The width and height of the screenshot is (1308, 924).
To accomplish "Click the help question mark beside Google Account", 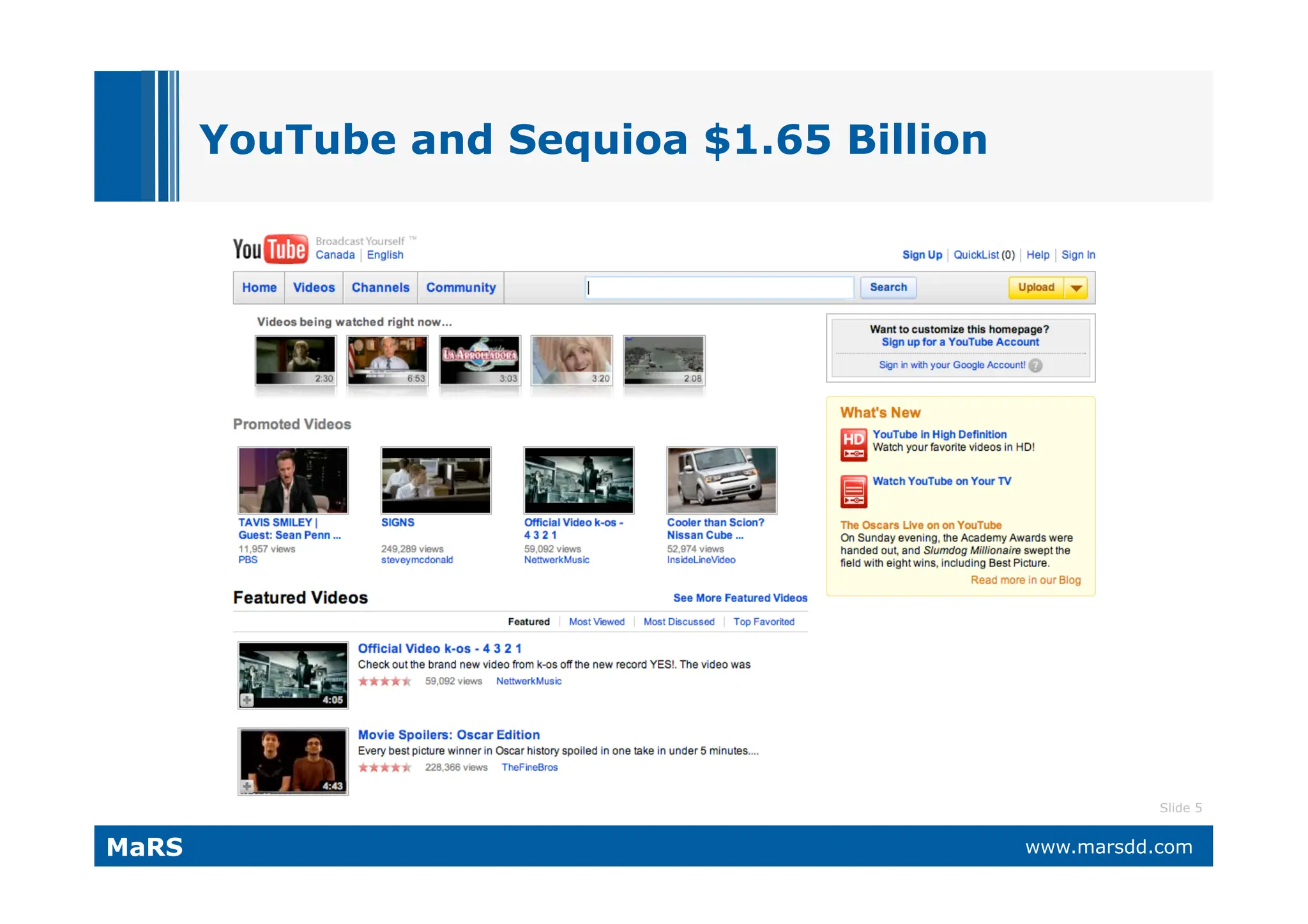I will tap(1035, 365).
